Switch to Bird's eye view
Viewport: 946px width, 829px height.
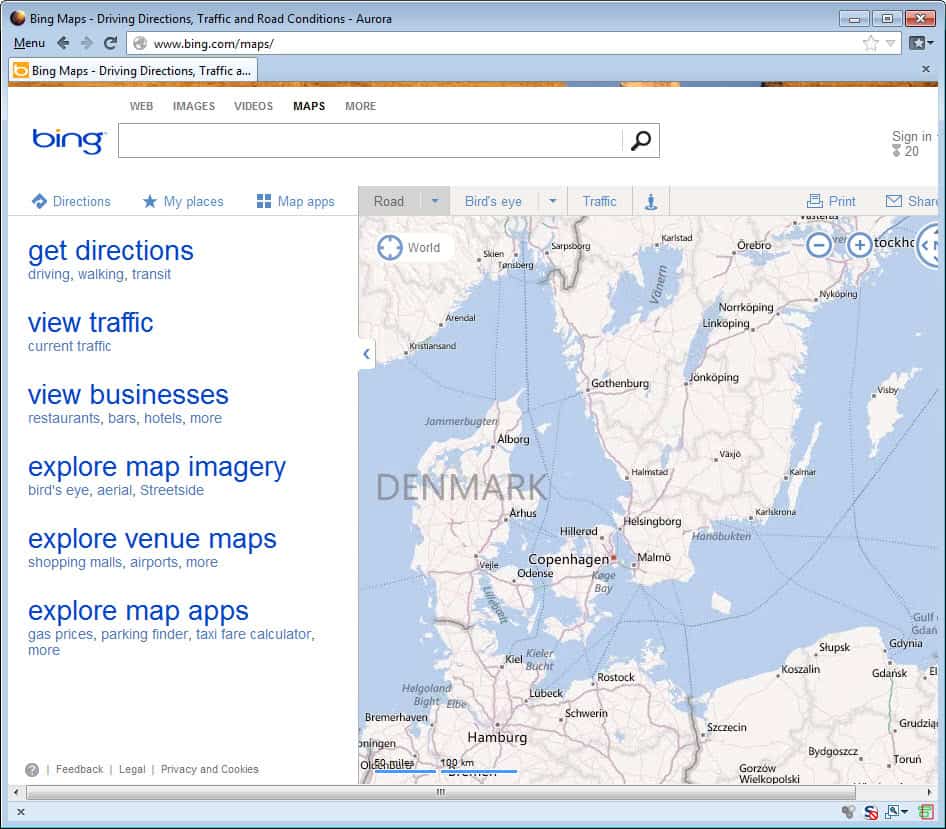tap(493, 201)
